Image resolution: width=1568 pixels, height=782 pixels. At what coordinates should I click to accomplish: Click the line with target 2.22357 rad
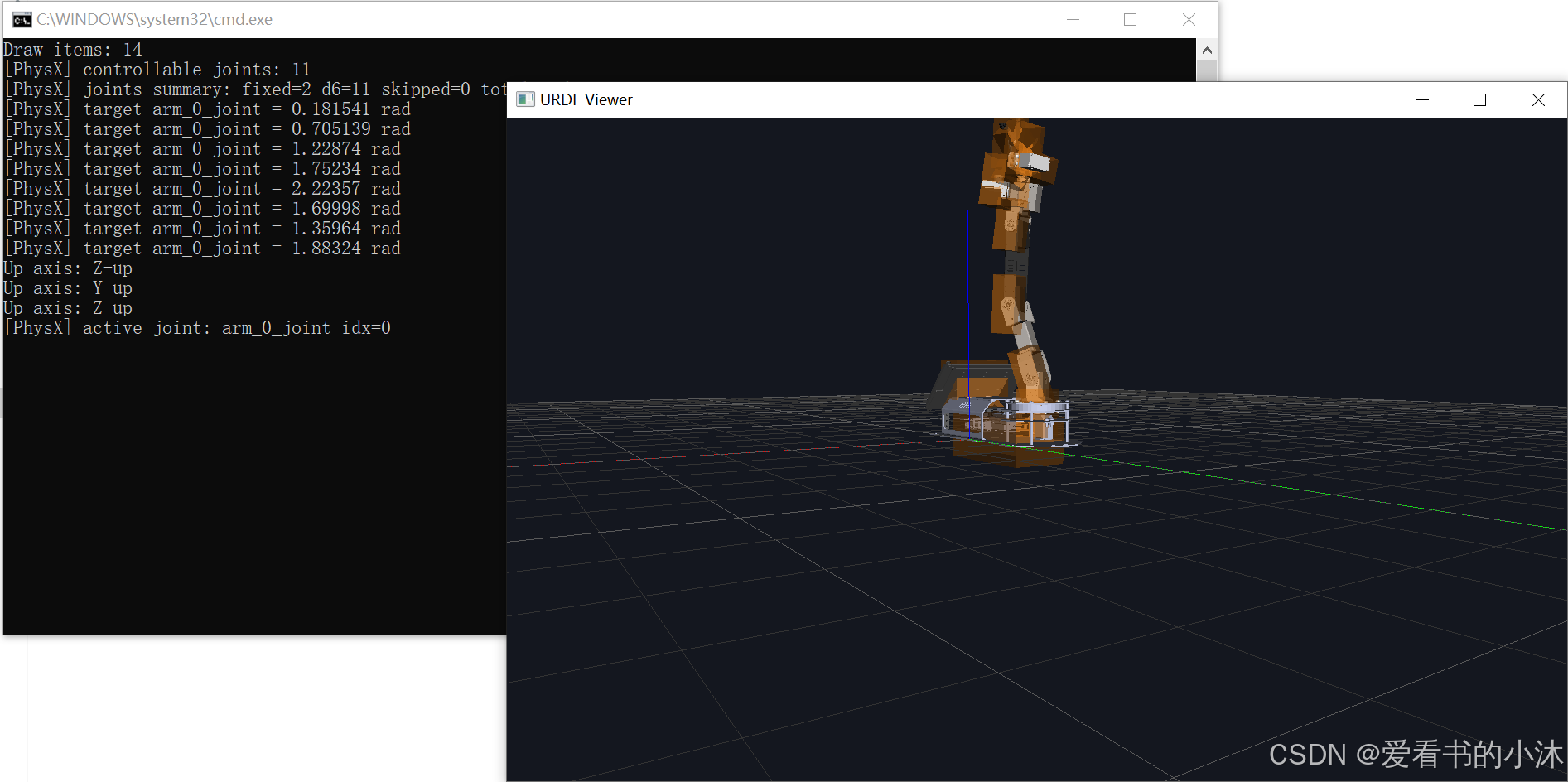click(202, 189)
